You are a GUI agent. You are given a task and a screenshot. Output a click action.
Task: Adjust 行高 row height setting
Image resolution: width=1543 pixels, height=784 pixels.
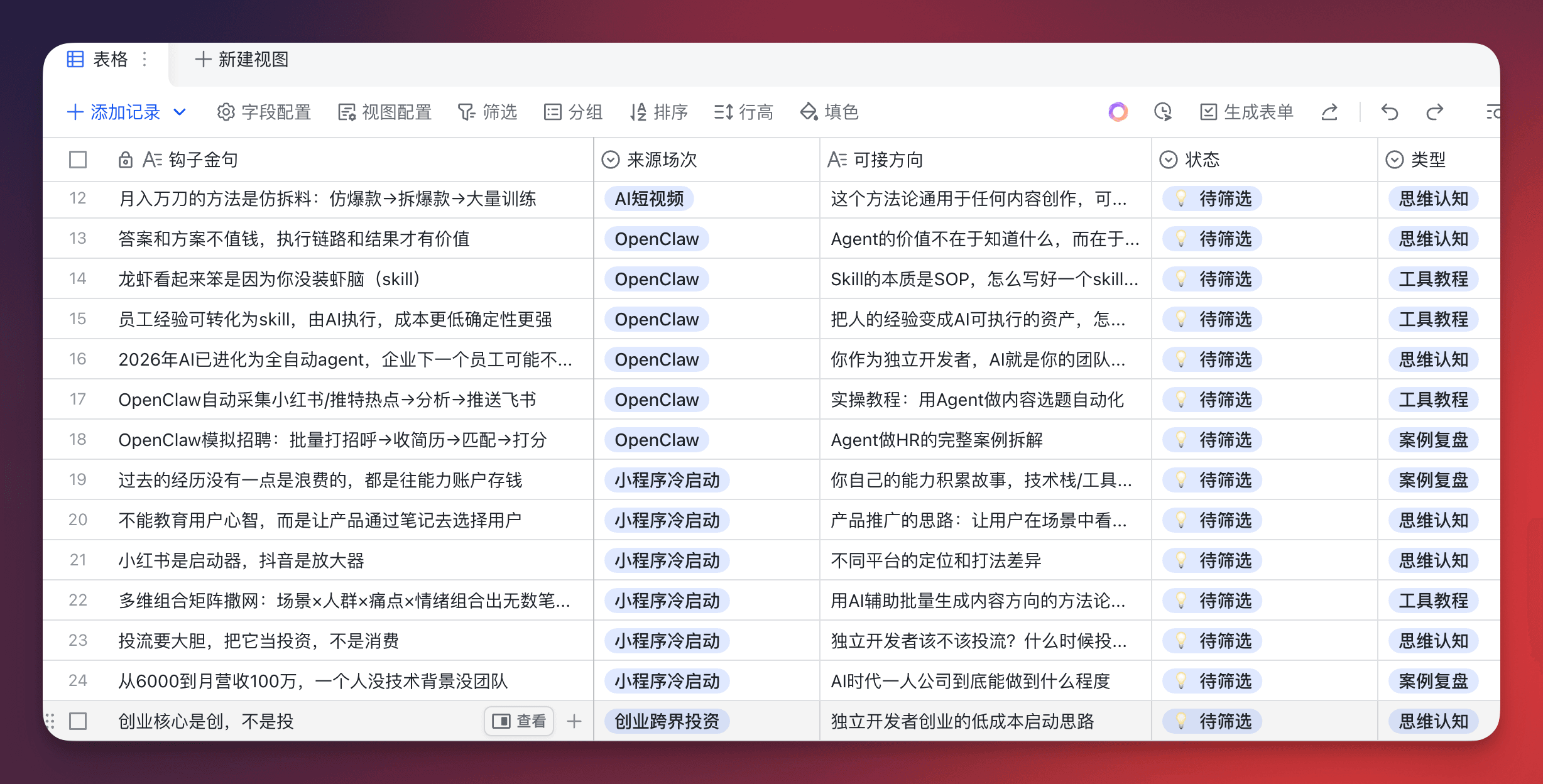tap(744, 112)
